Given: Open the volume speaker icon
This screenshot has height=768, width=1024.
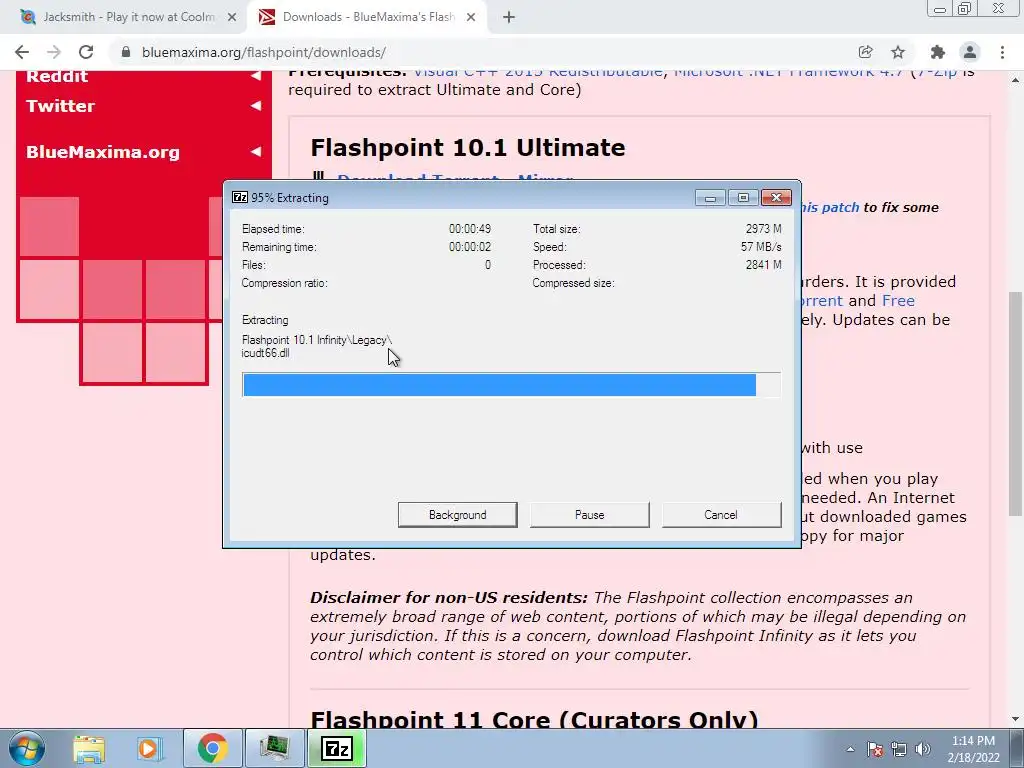Looking at the screenshot, I should tap(923, 749).
